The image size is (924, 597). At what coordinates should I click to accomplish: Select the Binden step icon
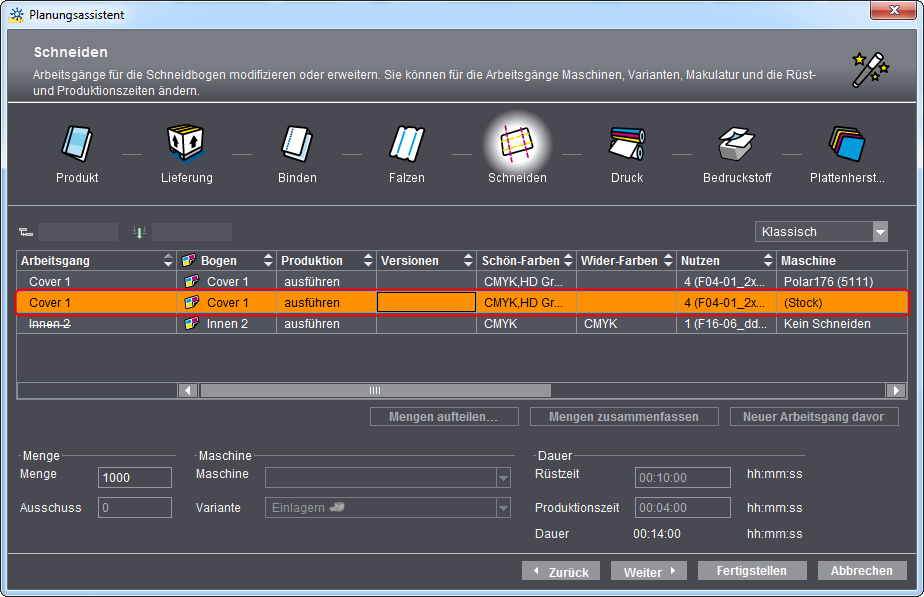297,143
